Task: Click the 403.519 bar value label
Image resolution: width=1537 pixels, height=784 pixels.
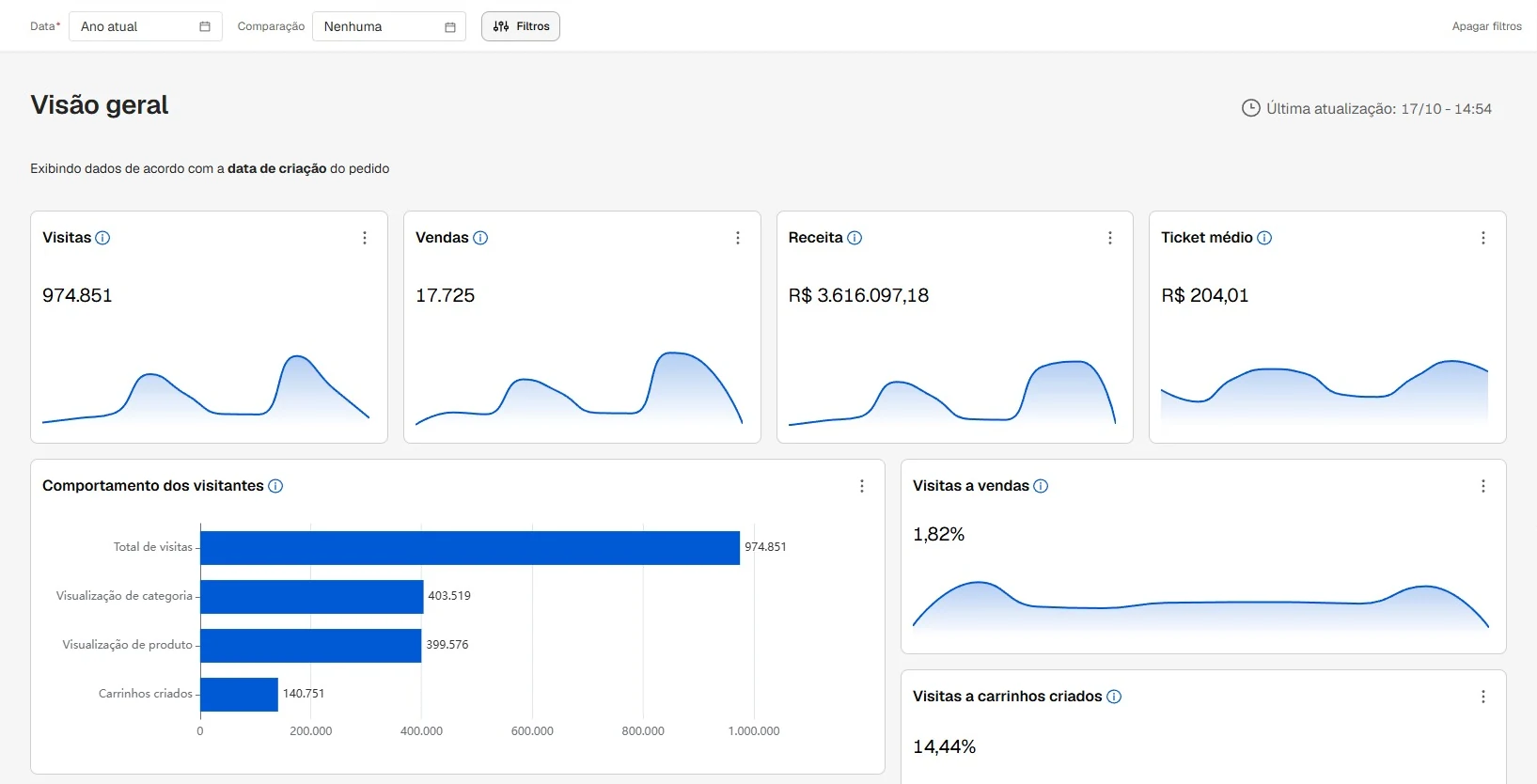Action: [x=449, y=596]
